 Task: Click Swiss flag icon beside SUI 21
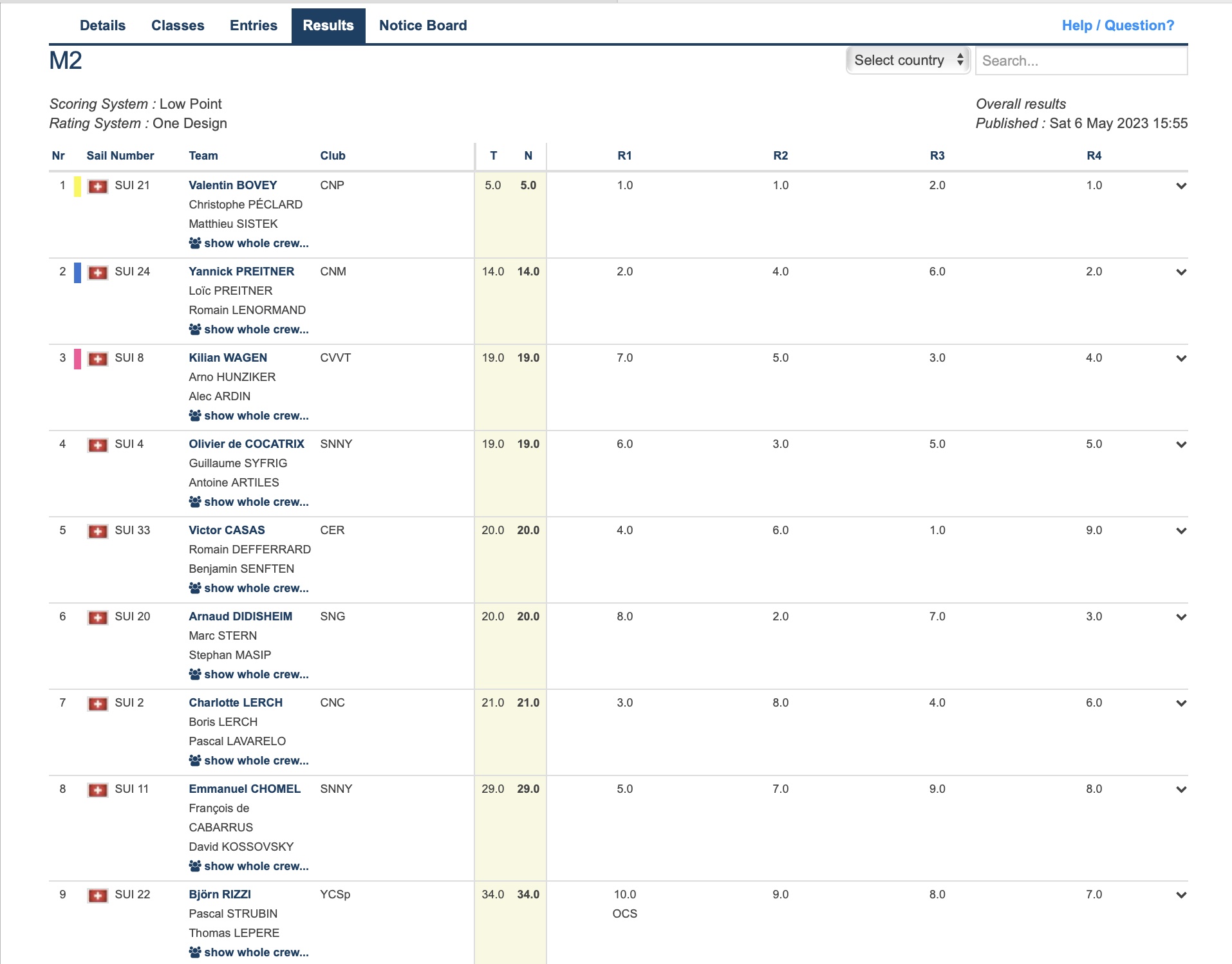click(98, 187)
